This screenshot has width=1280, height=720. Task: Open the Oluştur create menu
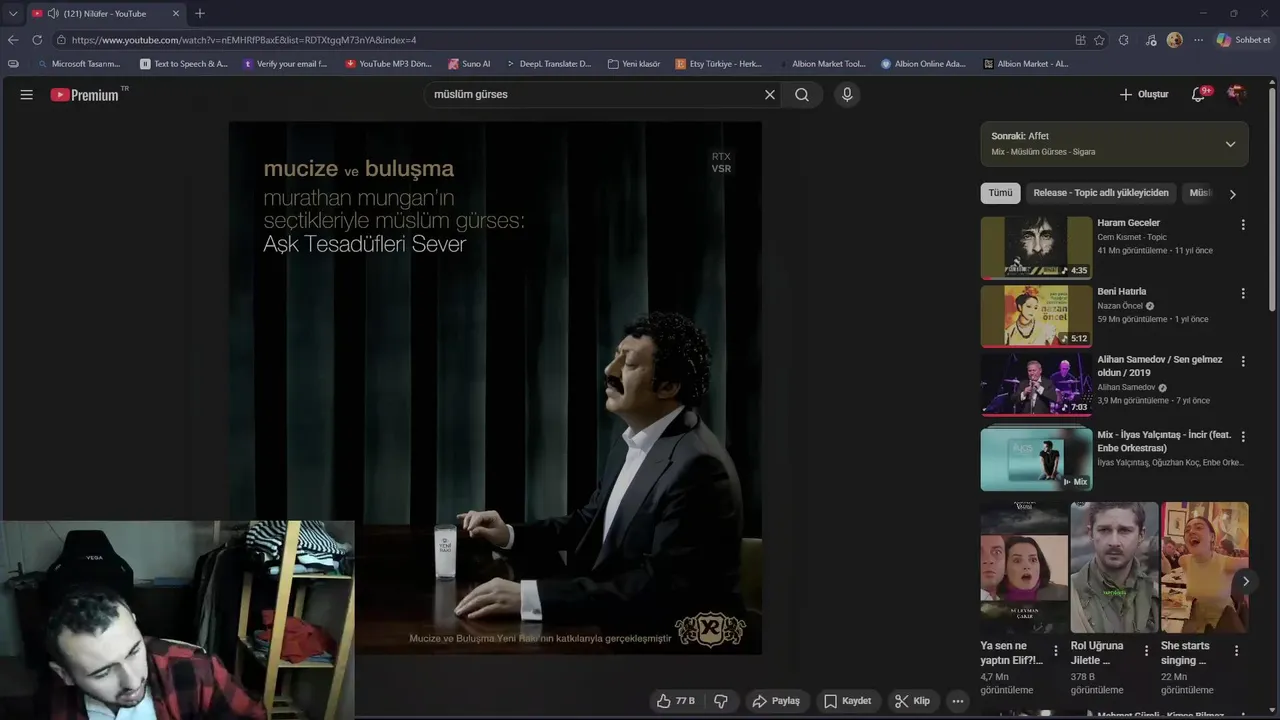(1144, 95)
